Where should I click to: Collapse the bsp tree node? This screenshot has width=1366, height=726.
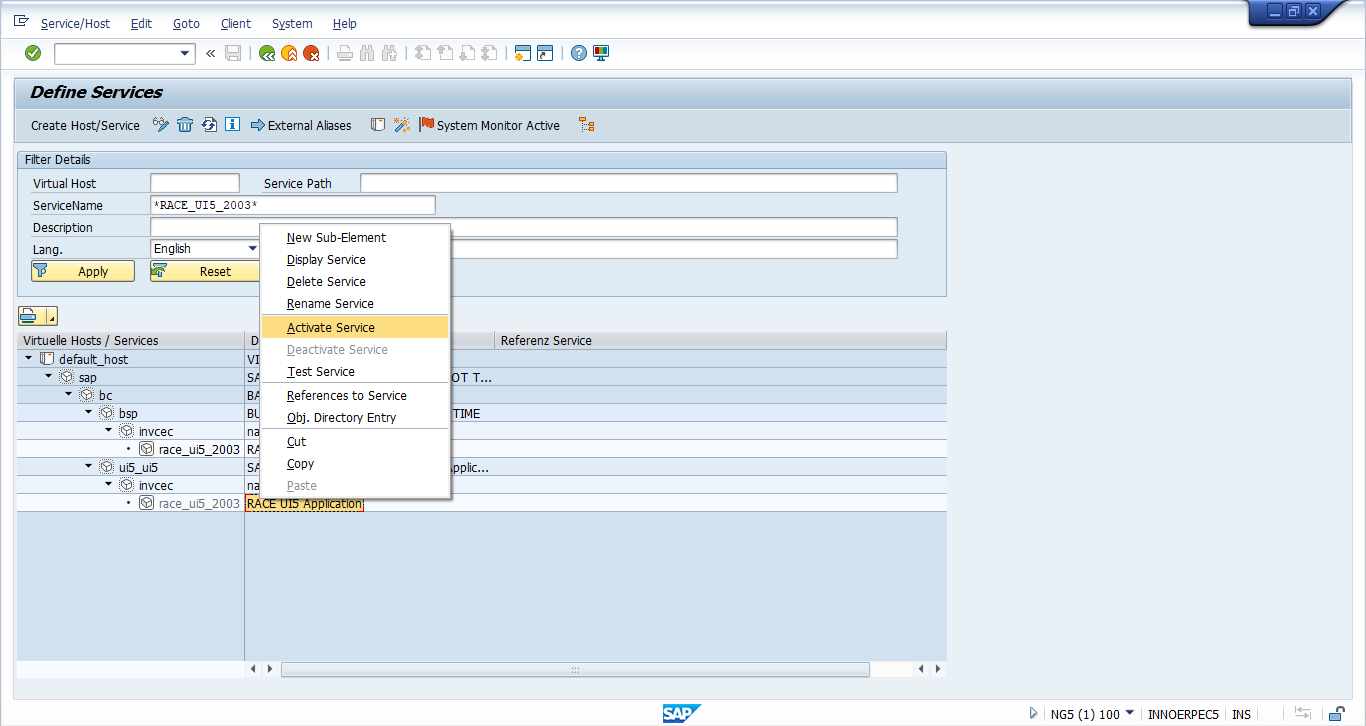tap(89, 412)
